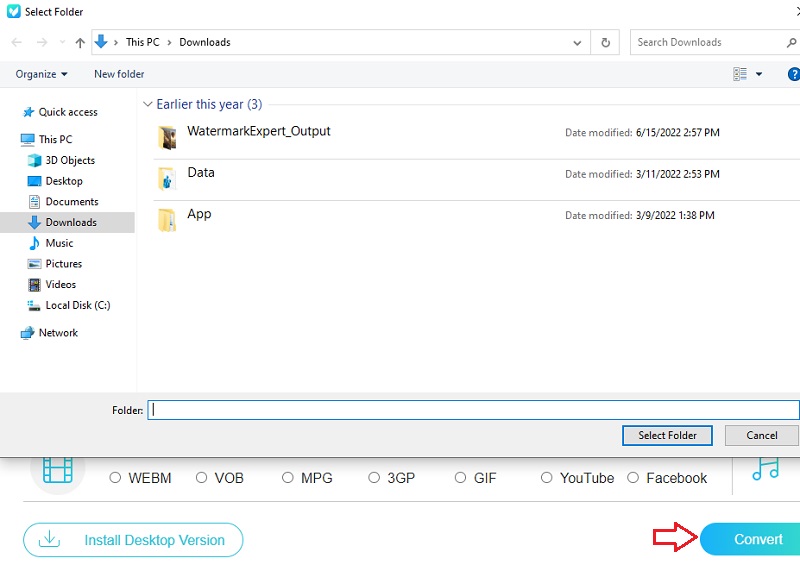Image resolution: width=800 pixels, height=571 pixels.
Task: Choose the YouTube format radio button
Action: coord(546,478)
